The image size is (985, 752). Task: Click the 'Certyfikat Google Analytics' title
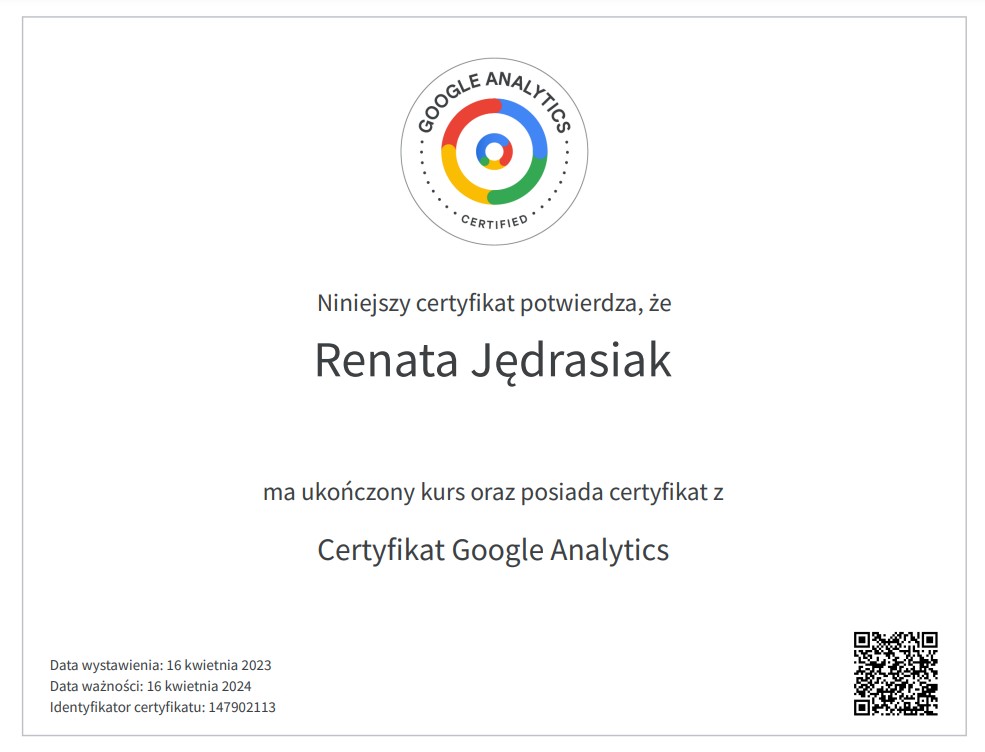(x=493, y=550)
